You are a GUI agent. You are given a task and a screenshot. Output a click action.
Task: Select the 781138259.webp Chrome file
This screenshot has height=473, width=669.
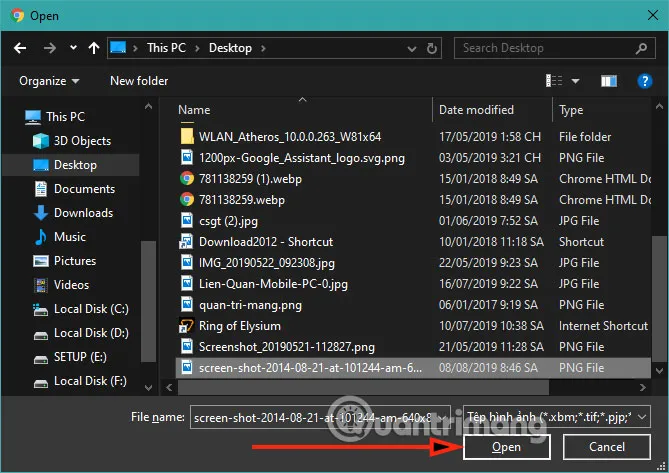[x=241, y=200]
